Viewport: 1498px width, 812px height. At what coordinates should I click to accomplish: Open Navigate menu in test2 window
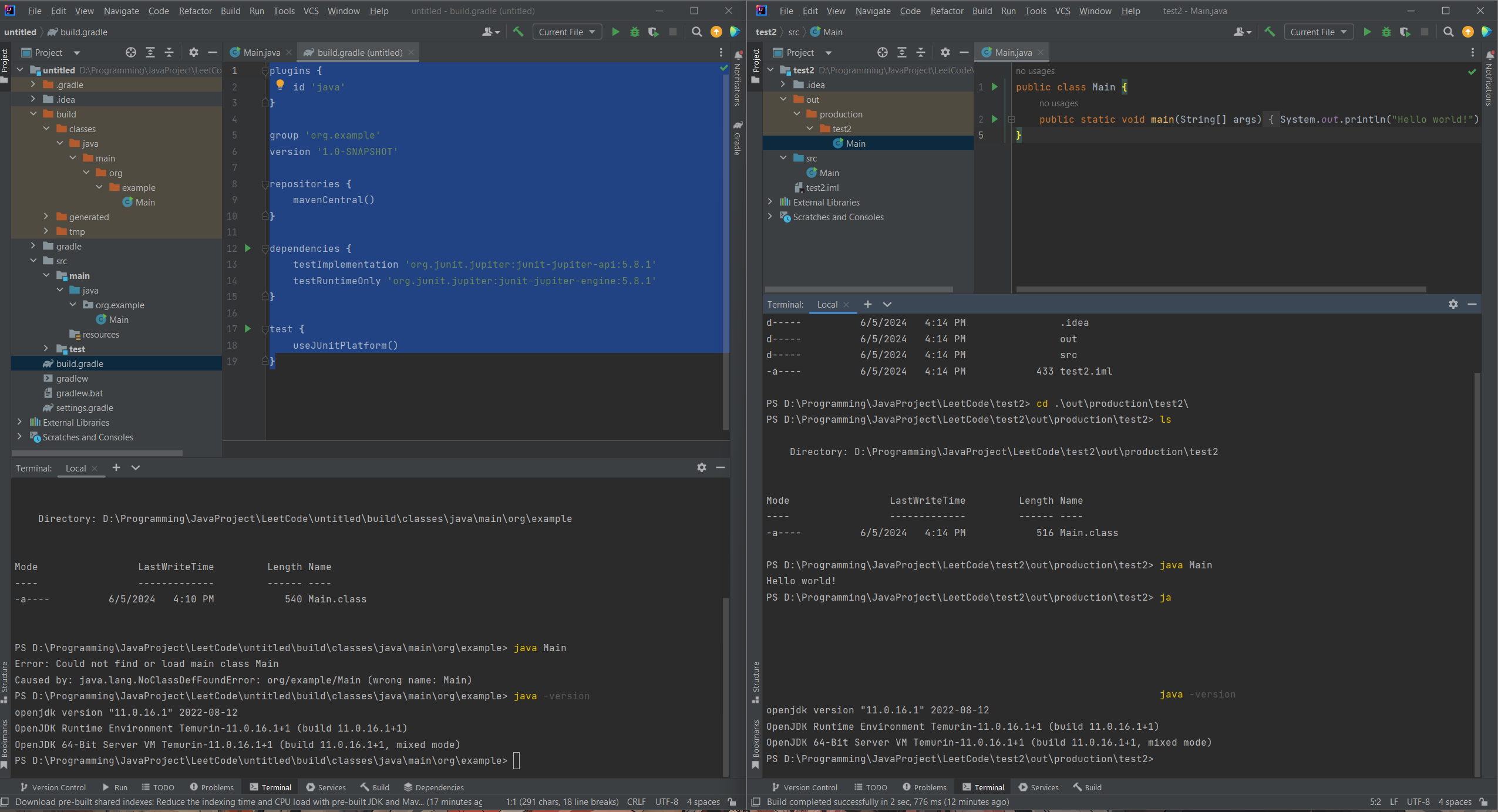873,11
